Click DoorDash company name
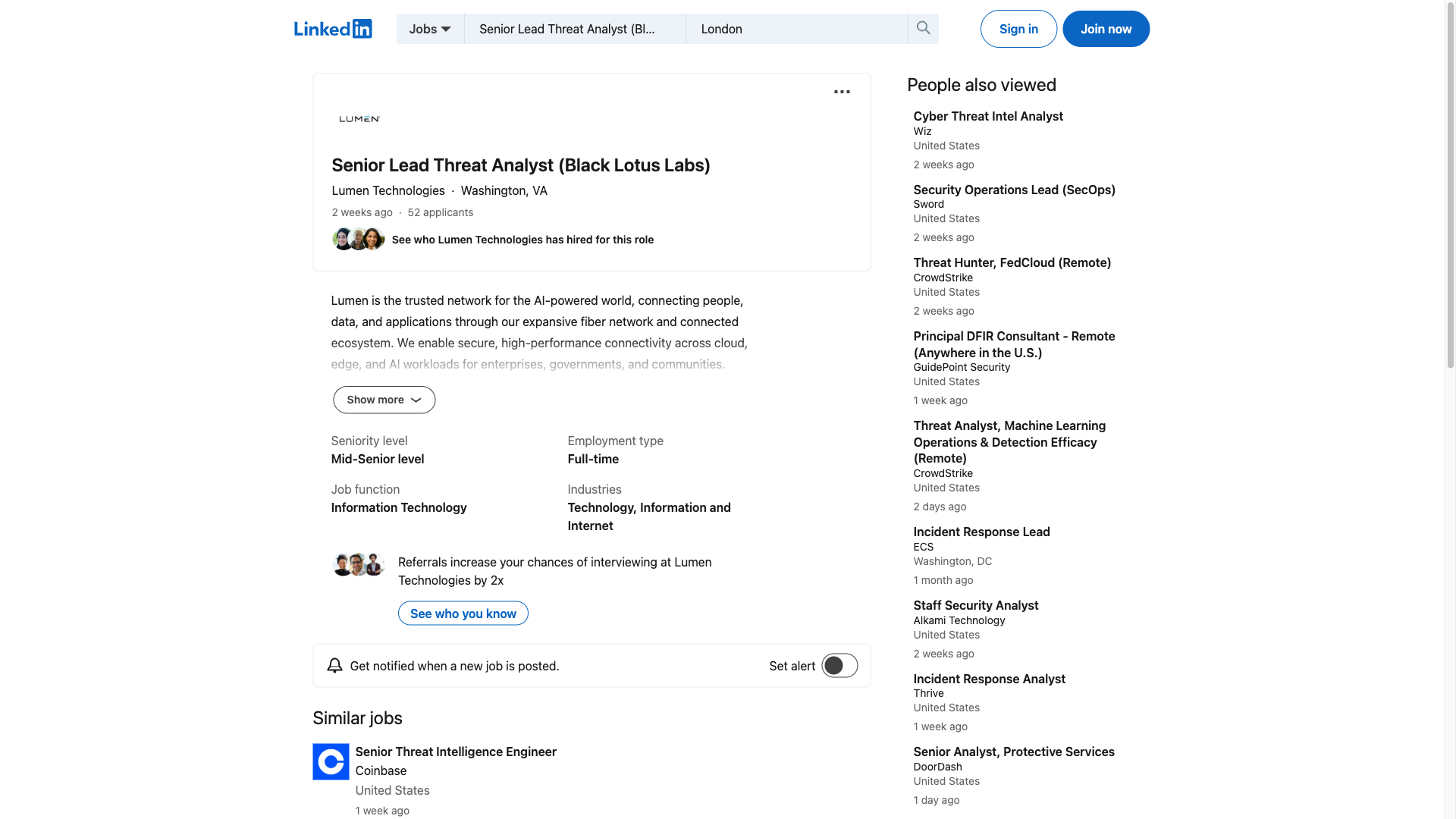 tap(937, 767)
